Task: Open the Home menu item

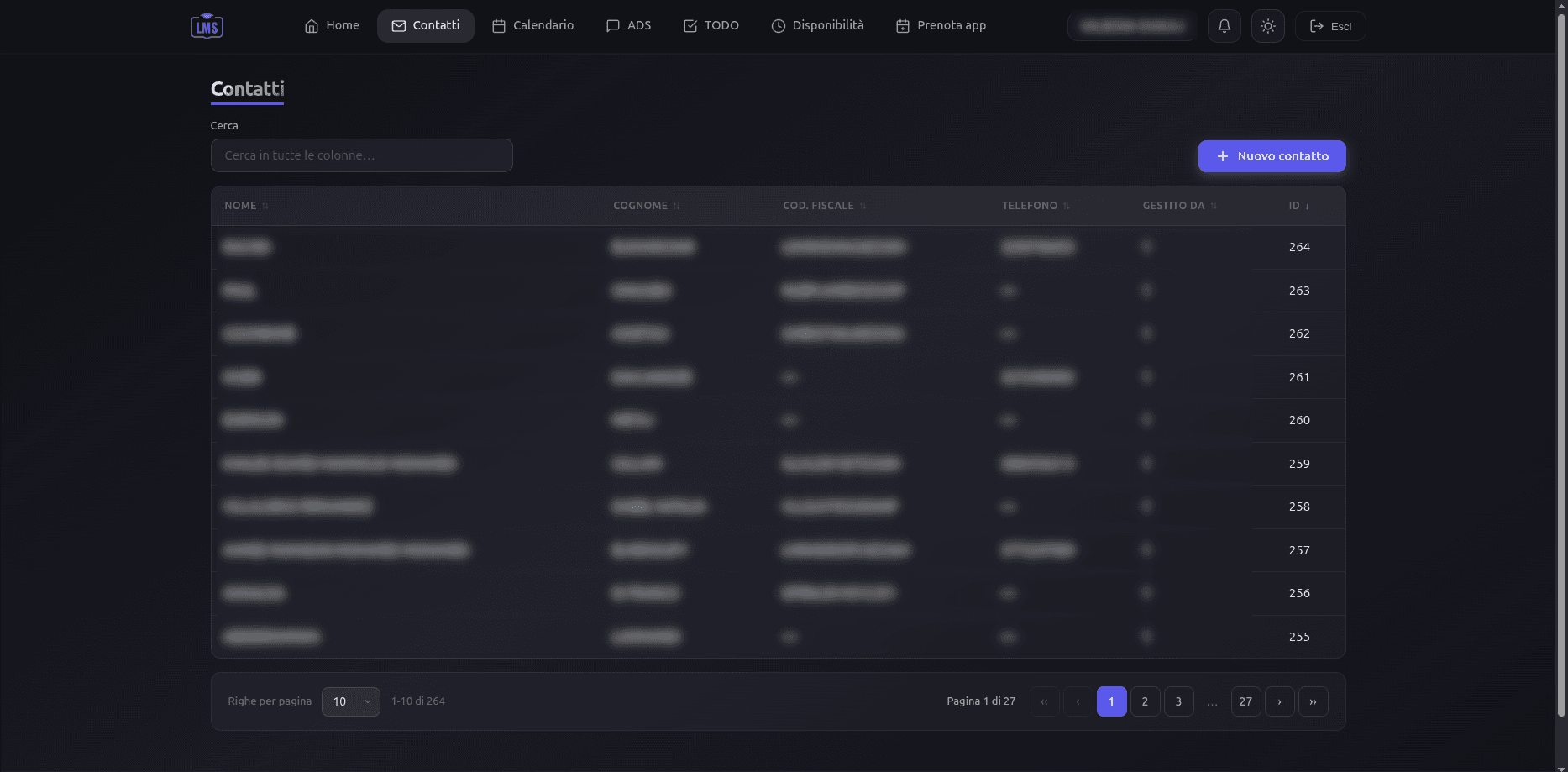Action: click(x=332, y=26)
